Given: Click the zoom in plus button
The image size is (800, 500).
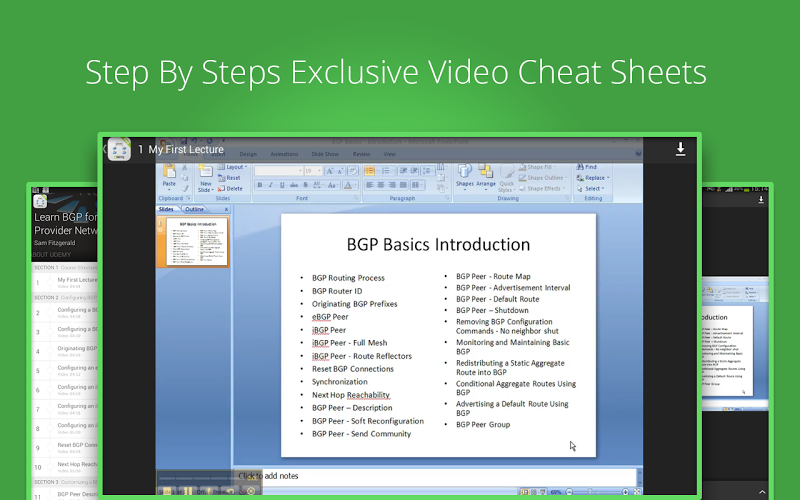Looking at the screenshot, I should (625, 492).
